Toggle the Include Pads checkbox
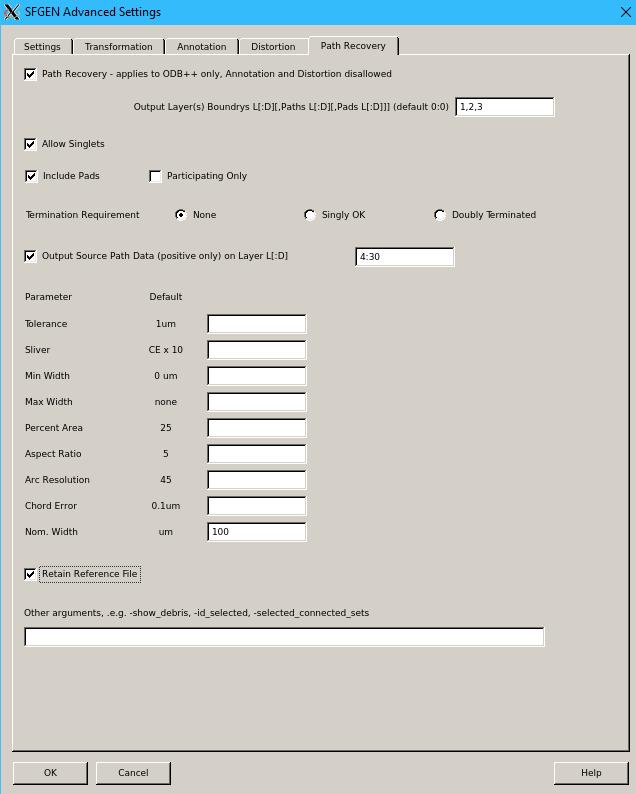This screenshot has height=794, width=636. pos(31,176)
